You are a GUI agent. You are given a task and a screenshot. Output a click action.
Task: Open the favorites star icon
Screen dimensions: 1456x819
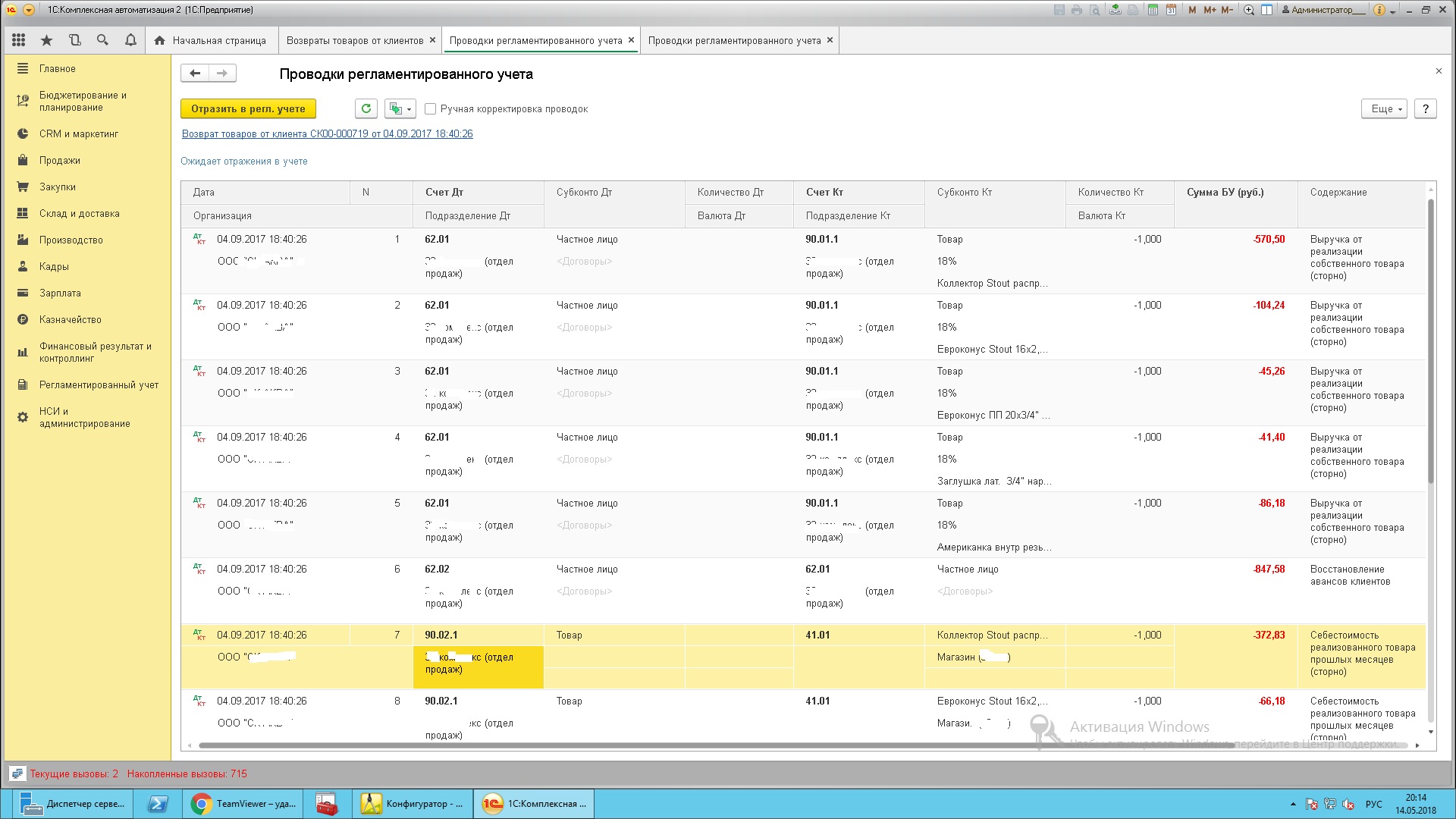pyautogui.click(x=47, y=40)
